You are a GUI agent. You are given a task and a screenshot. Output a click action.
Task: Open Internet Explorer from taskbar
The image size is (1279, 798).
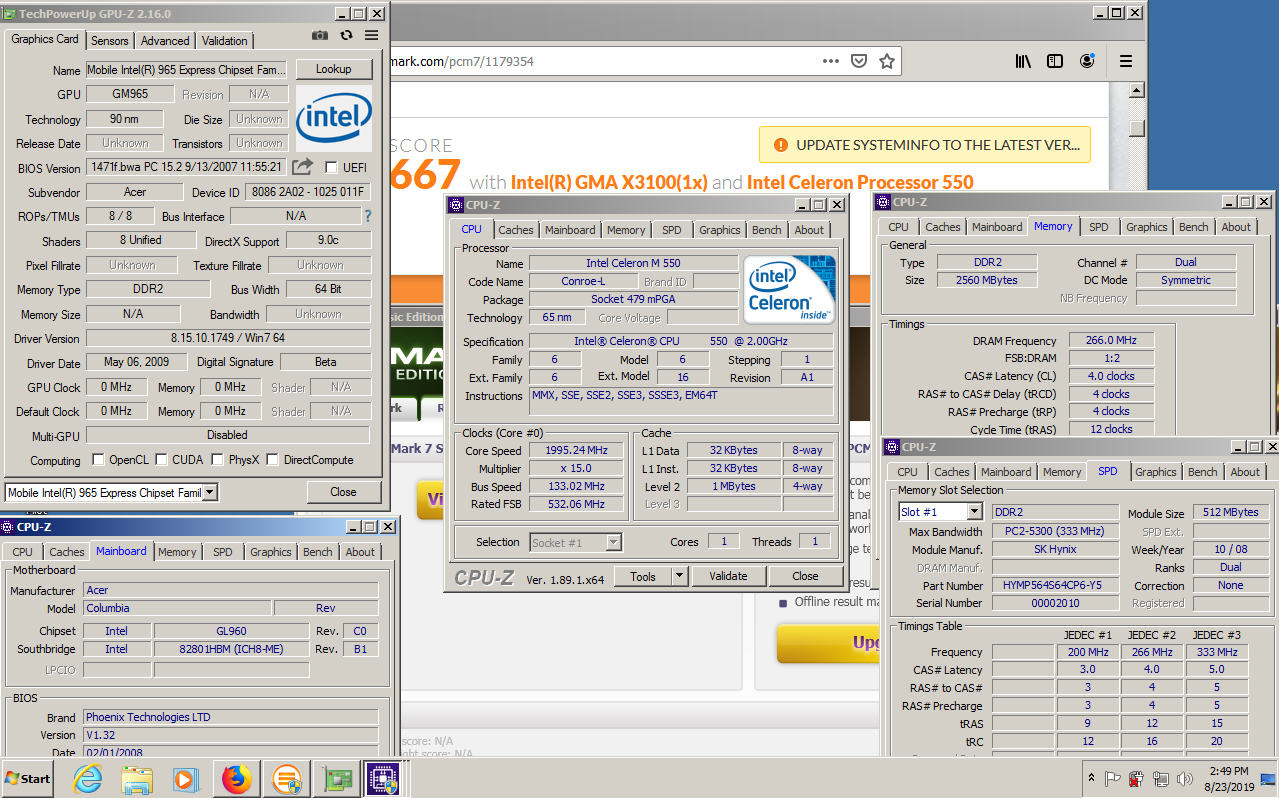click(x=88, y=778)
